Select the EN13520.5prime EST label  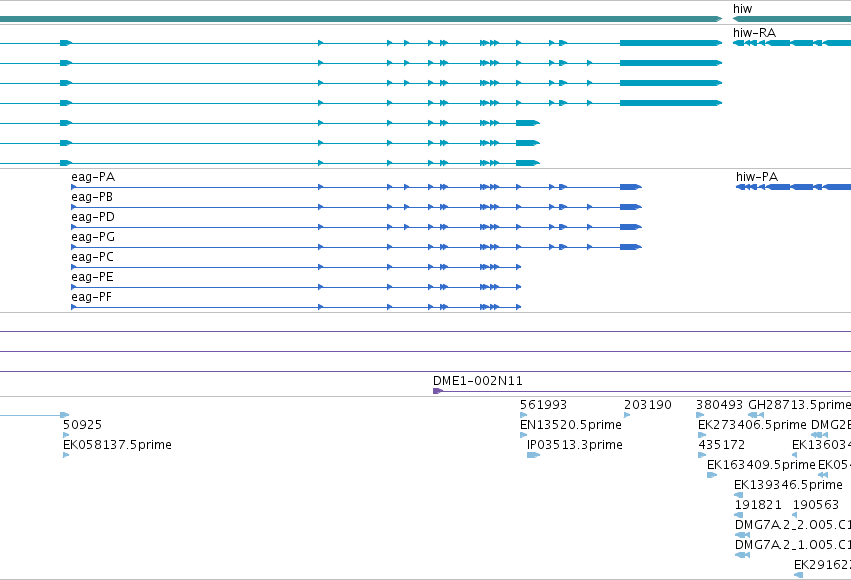[x=570, y=425]
